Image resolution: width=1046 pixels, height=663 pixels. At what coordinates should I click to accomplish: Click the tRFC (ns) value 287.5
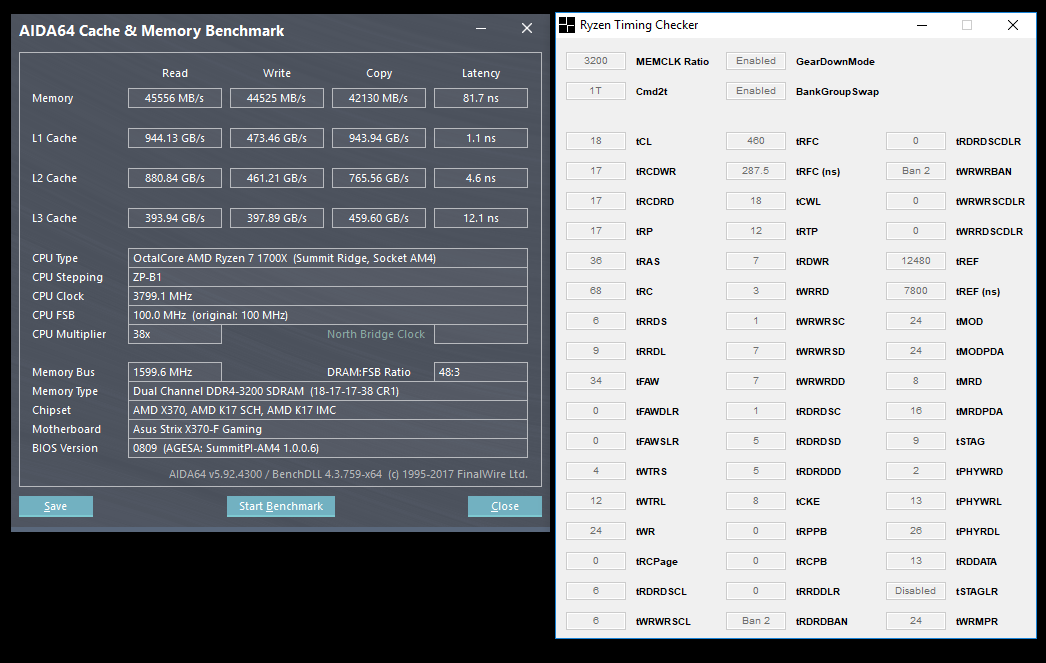tap(756, 171)
